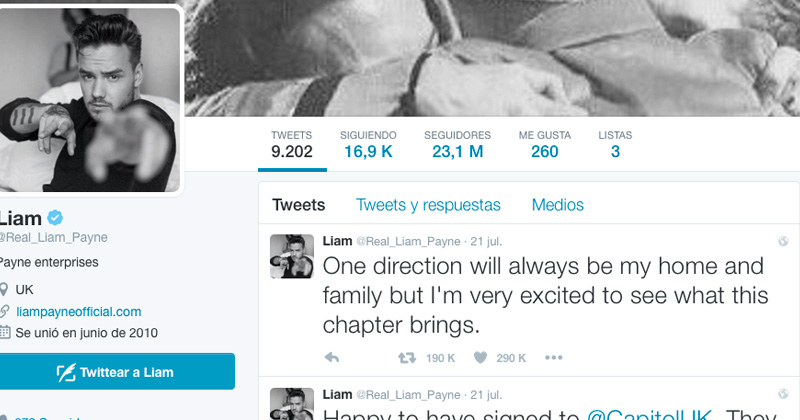Open the Tweets y respuestas tab
The image size is (800, 420).
pyautogui.click(x=428, y=205)
